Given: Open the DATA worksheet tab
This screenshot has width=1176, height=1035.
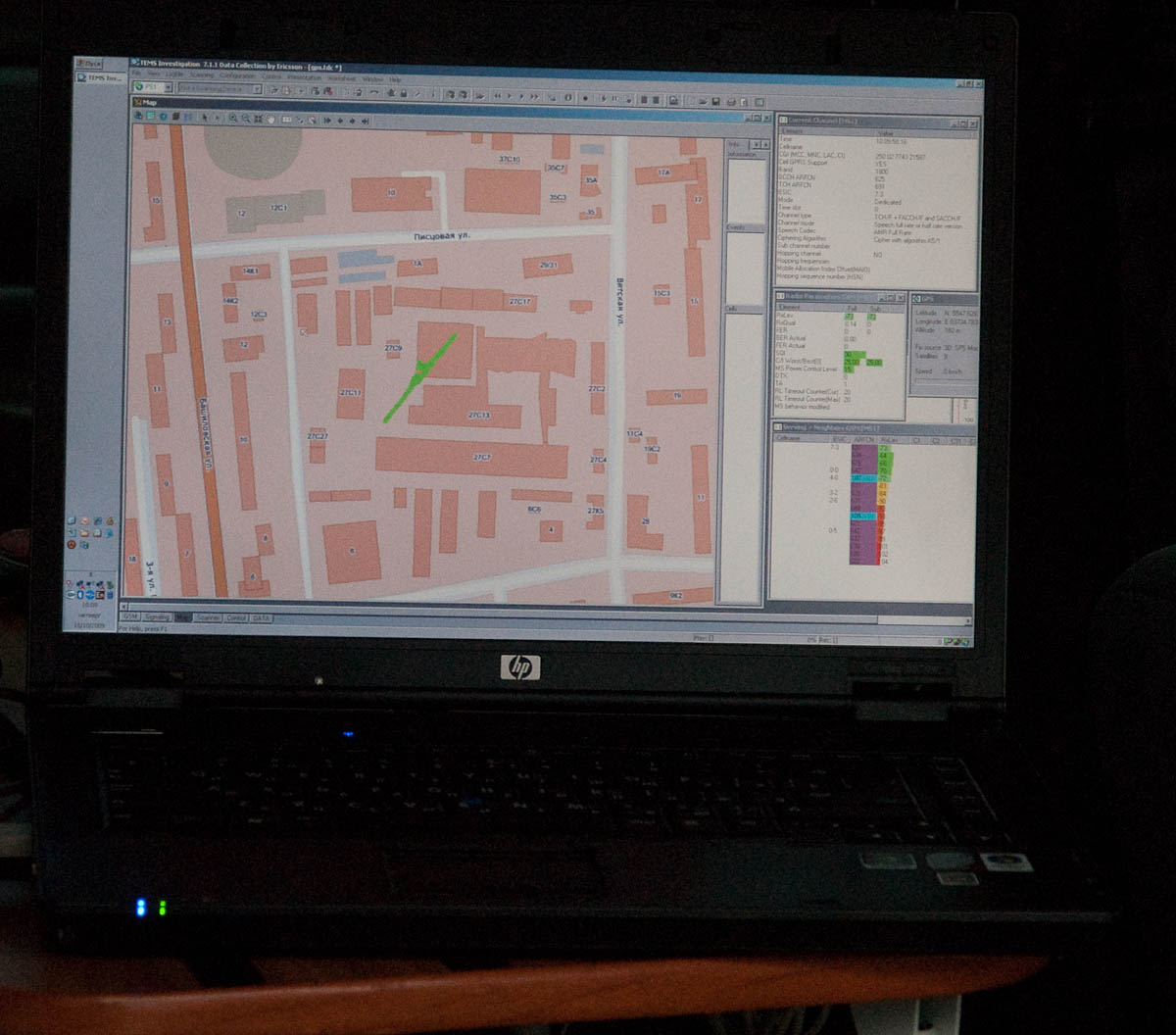Looking at the screenshot, I should (261, 618).
